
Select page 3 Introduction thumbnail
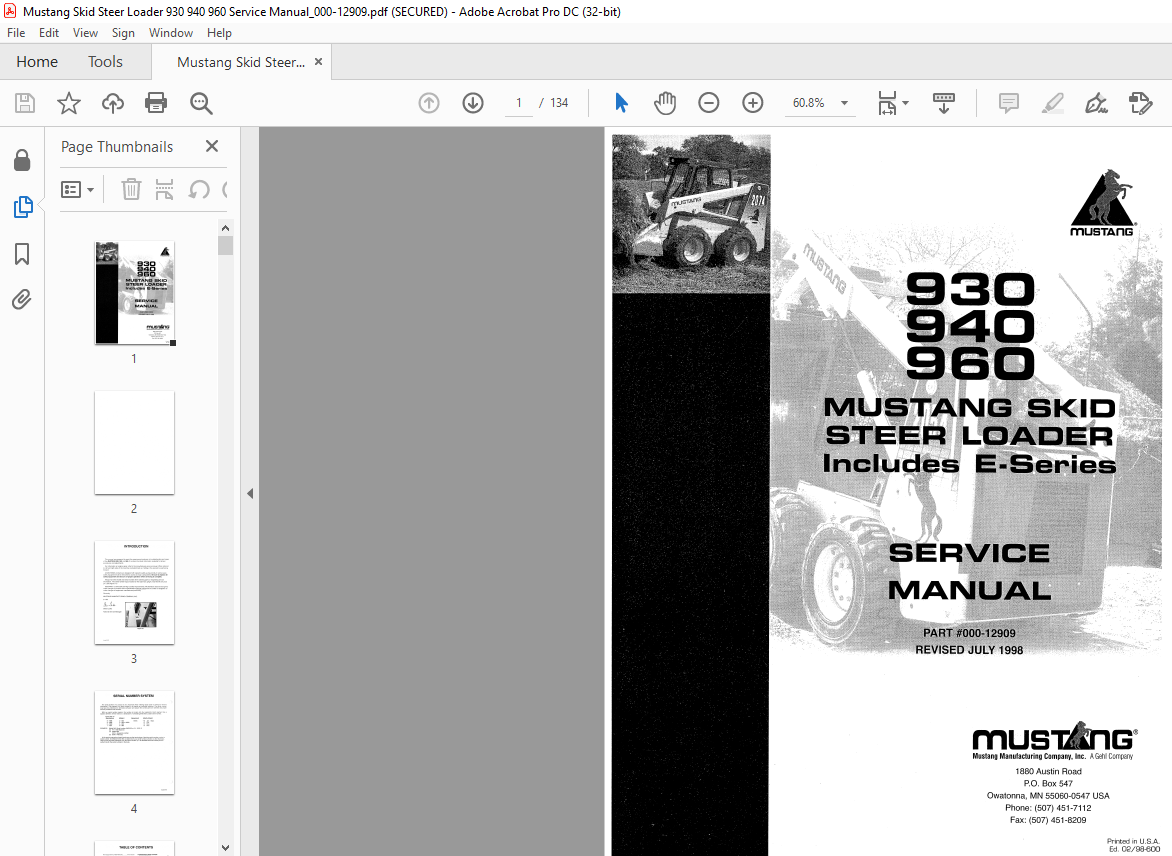point(135,593)
